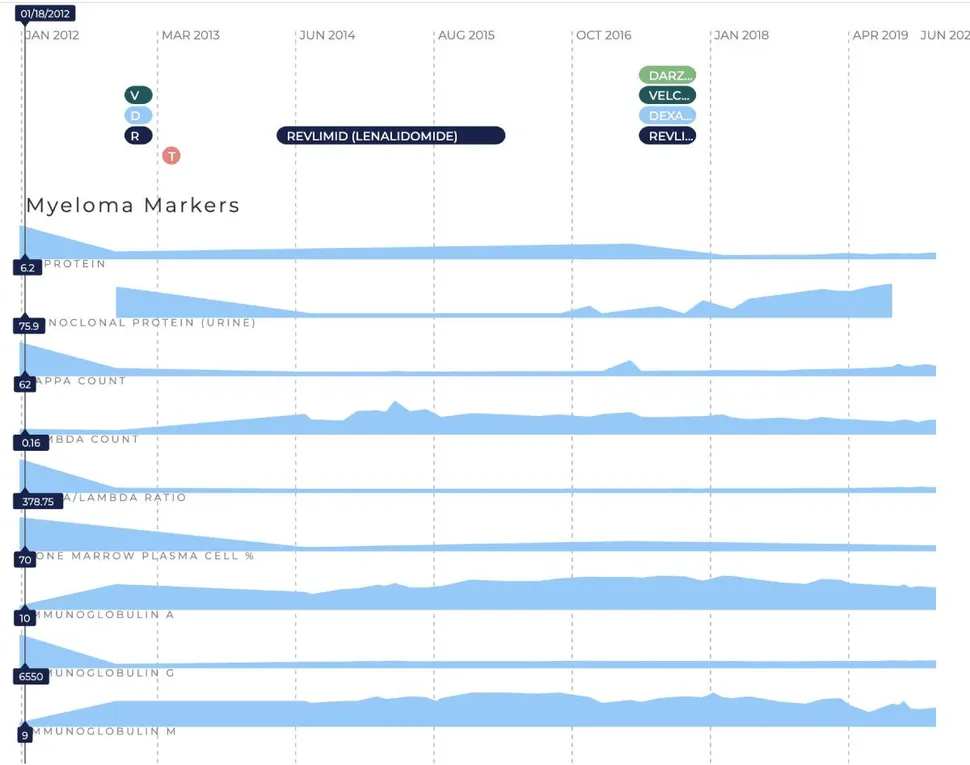Screen dimensions: 970x765
Task: Jump to JUN 2014 on the timeline
Action: (328, 35)
